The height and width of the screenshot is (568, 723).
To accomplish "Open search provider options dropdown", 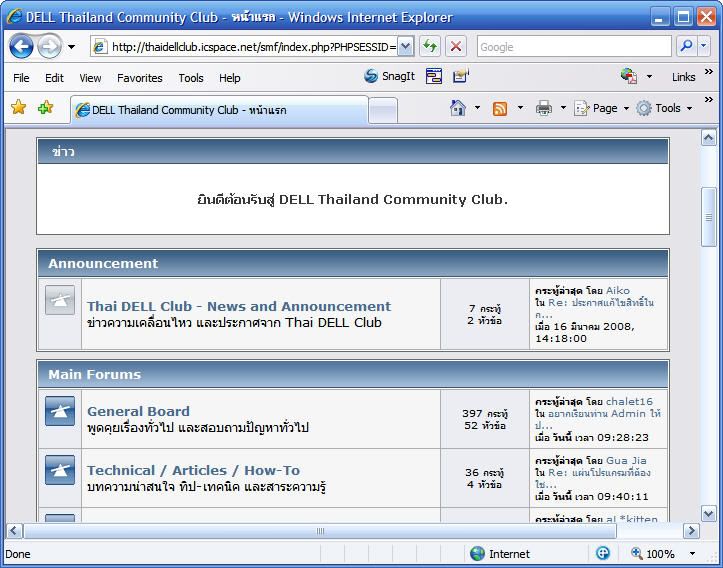I will click(x=704, y=47).
